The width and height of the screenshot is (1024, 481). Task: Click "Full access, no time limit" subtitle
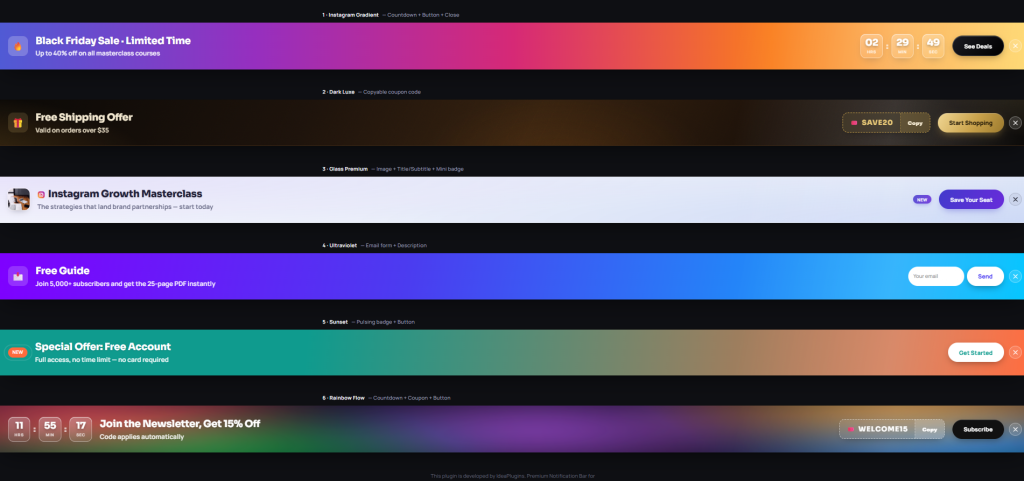pos(71,360)
